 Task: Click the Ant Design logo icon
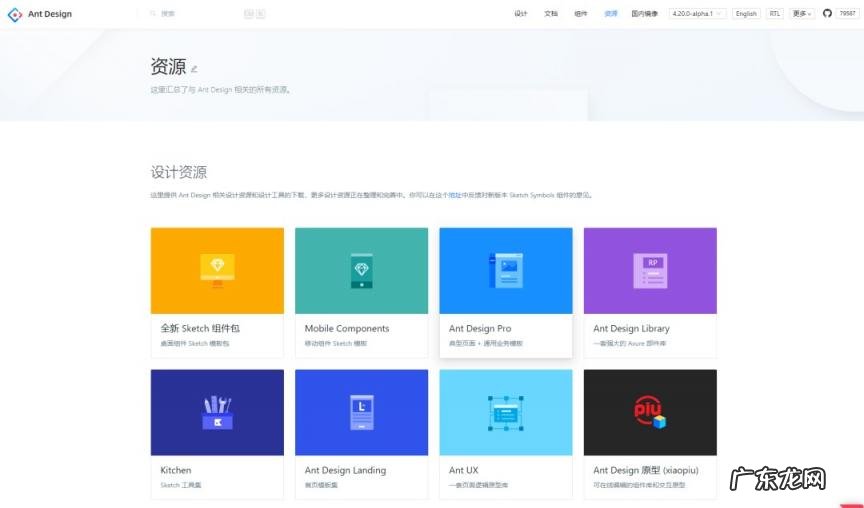15,14
